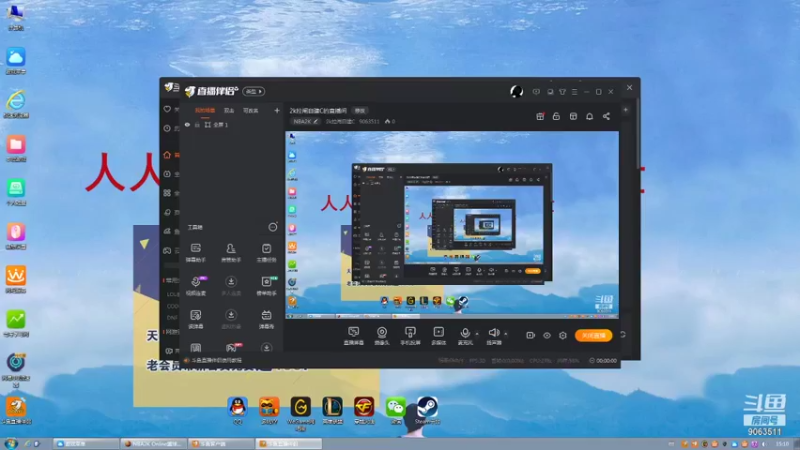800x450 pixels.
Task: Edit the NBA2K category tag
Action: [305, 121]
